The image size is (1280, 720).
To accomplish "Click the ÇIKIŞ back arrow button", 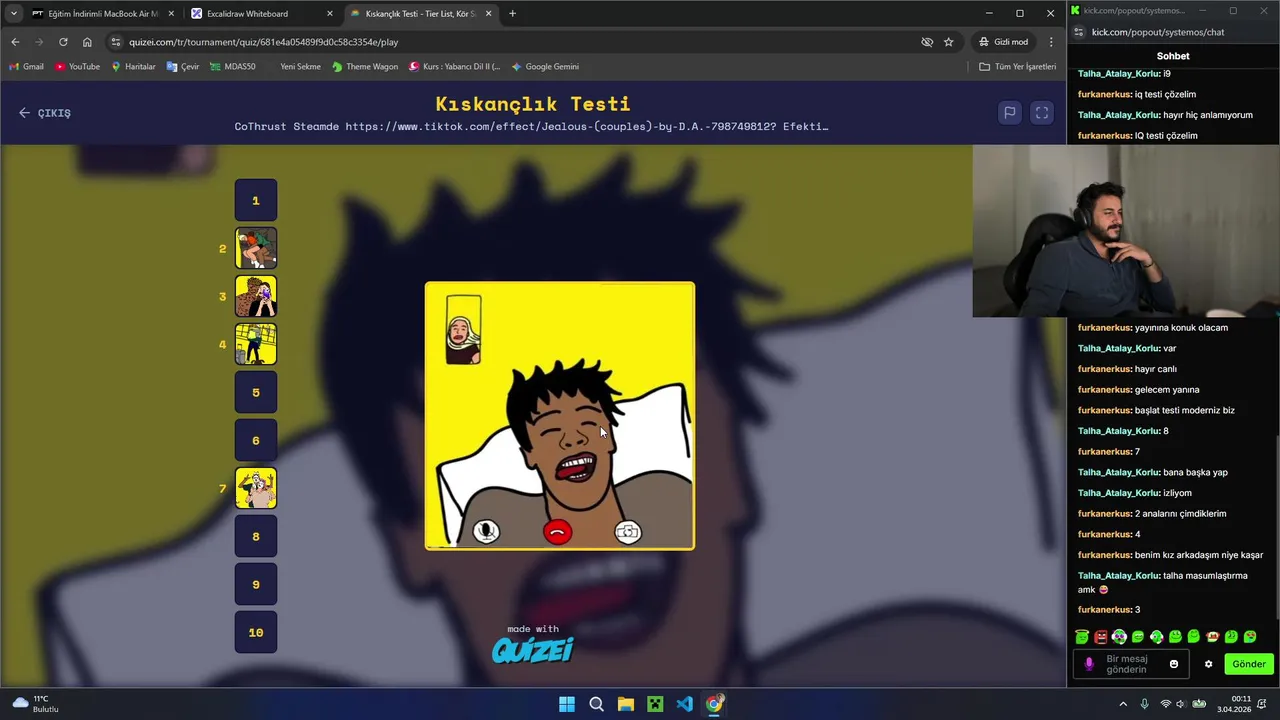I will 44,113.
